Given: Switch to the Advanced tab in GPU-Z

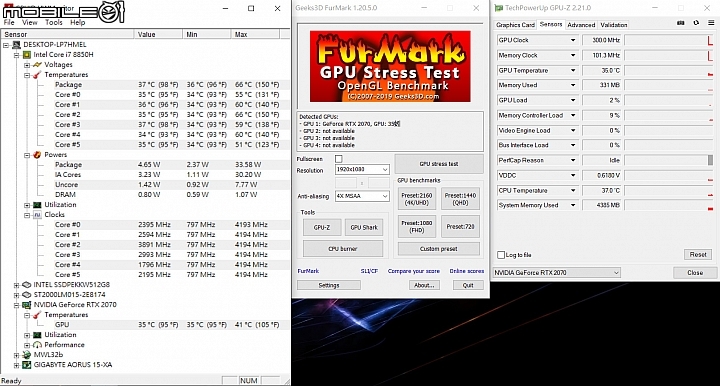Looking at the screenshot, I should click(x=581, y=25).
